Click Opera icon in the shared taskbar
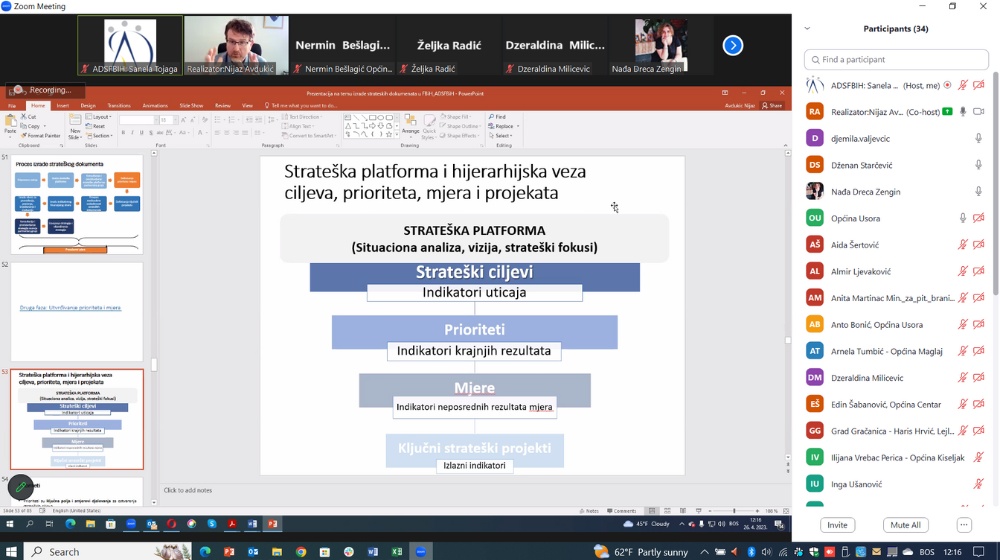The width and height of the screenshot is (1000, 560). click(x=171, y=524)
